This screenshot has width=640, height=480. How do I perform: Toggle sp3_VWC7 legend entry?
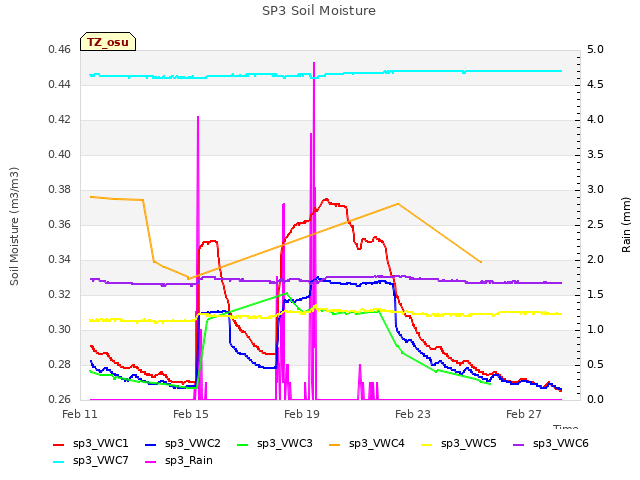point(91,461)
